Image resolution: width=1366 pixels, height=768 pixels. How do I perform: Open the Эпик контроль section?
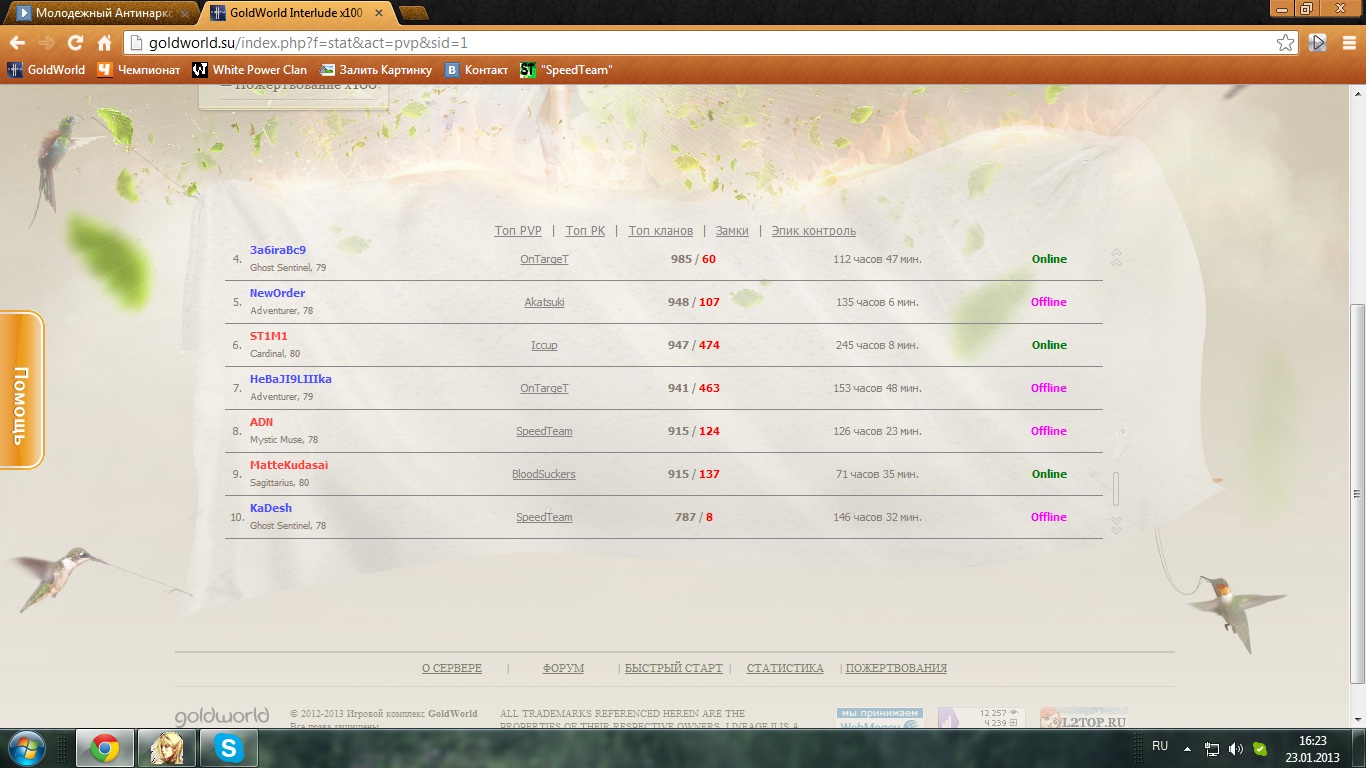[813, 231]
